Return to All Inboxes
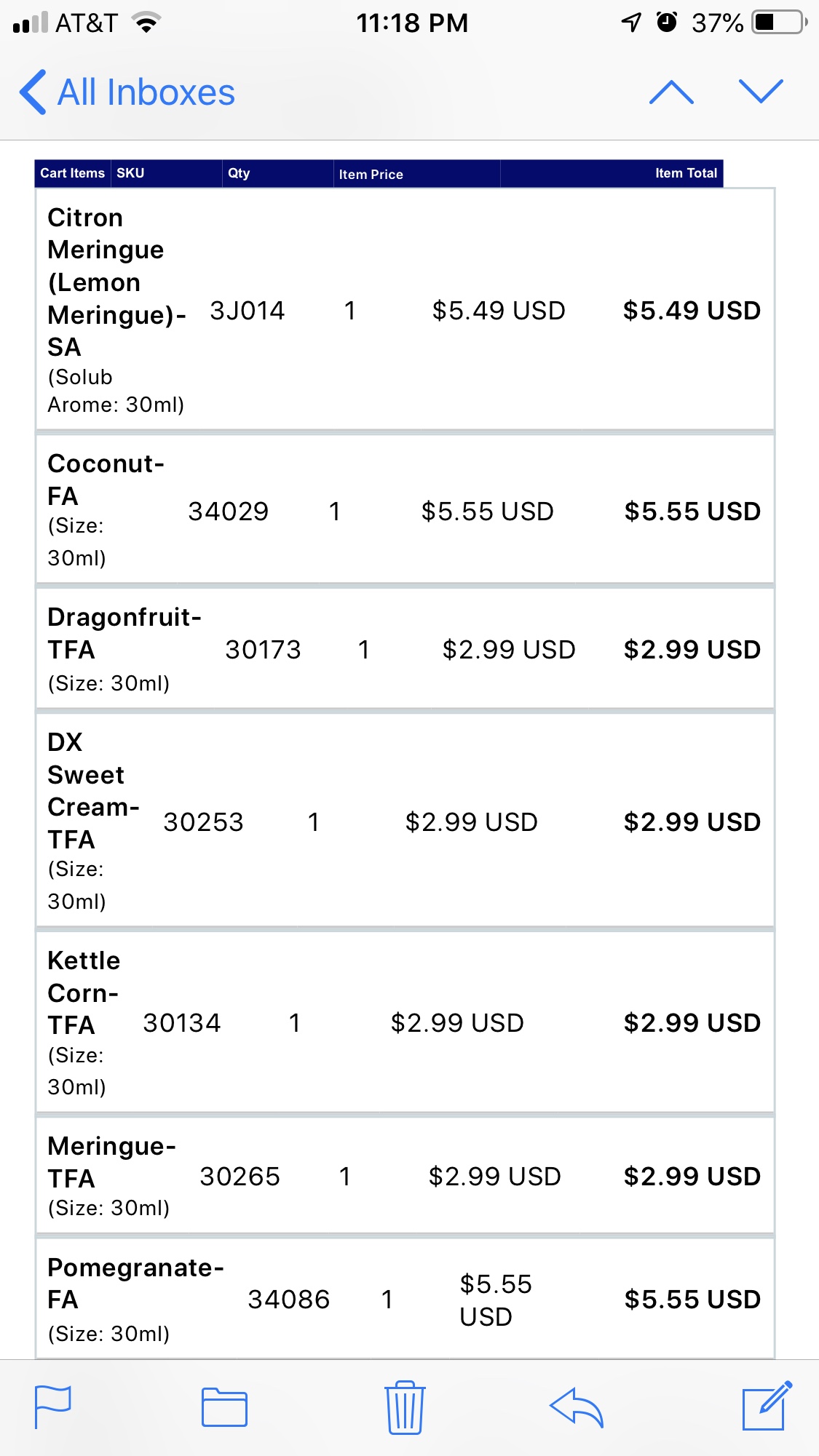Screen dimensions: 819x1456 coord(146,92)
